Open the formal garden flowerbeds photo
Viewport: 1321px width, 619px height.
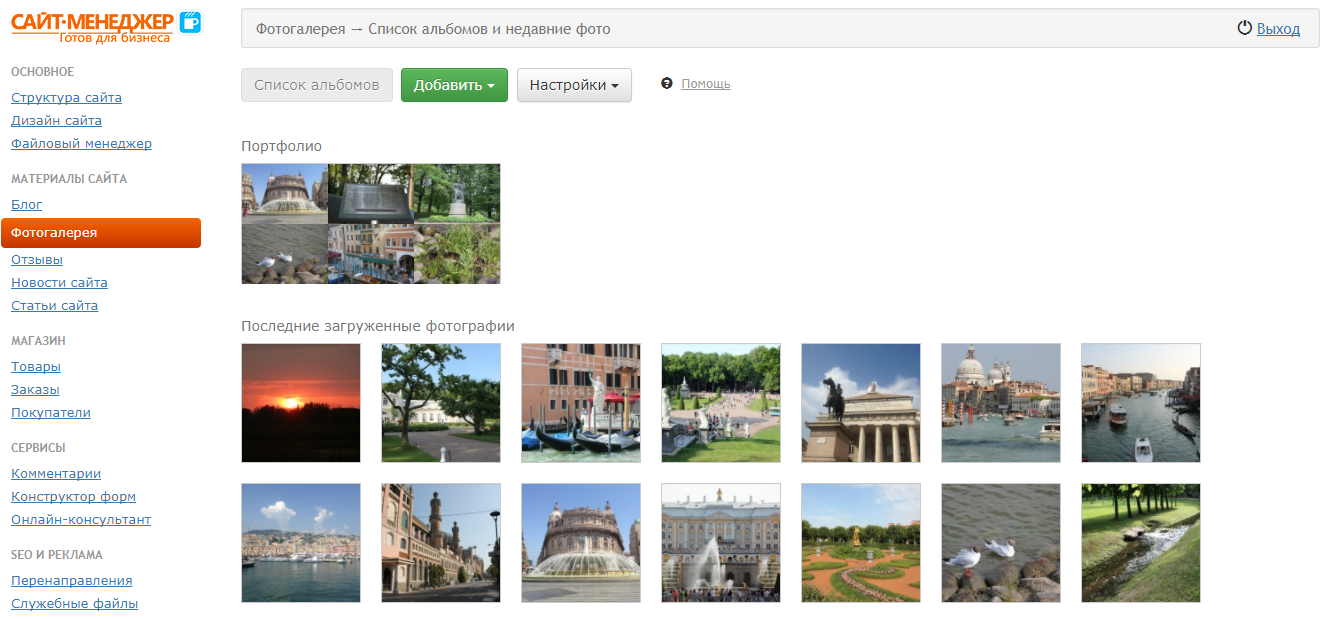pyautogui.click(x=861, y=543)
